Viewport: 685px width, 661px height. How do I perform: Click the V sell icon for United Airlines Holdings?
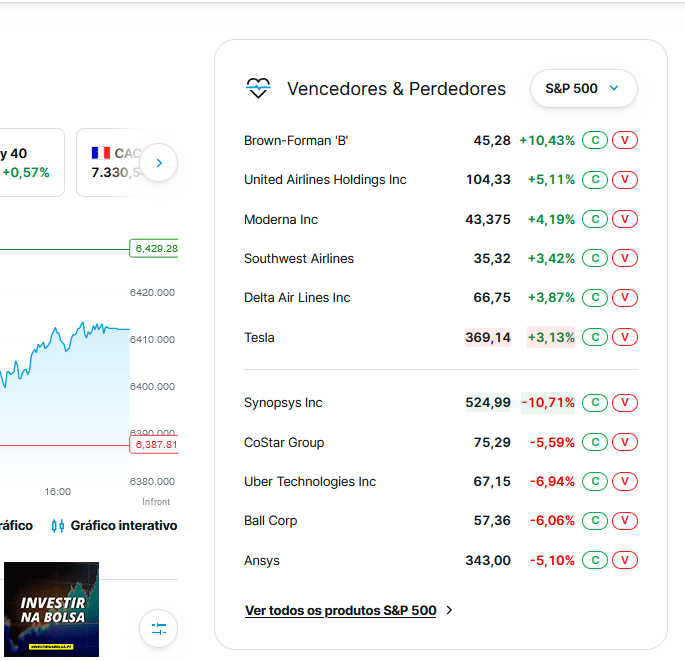point(625,180)
